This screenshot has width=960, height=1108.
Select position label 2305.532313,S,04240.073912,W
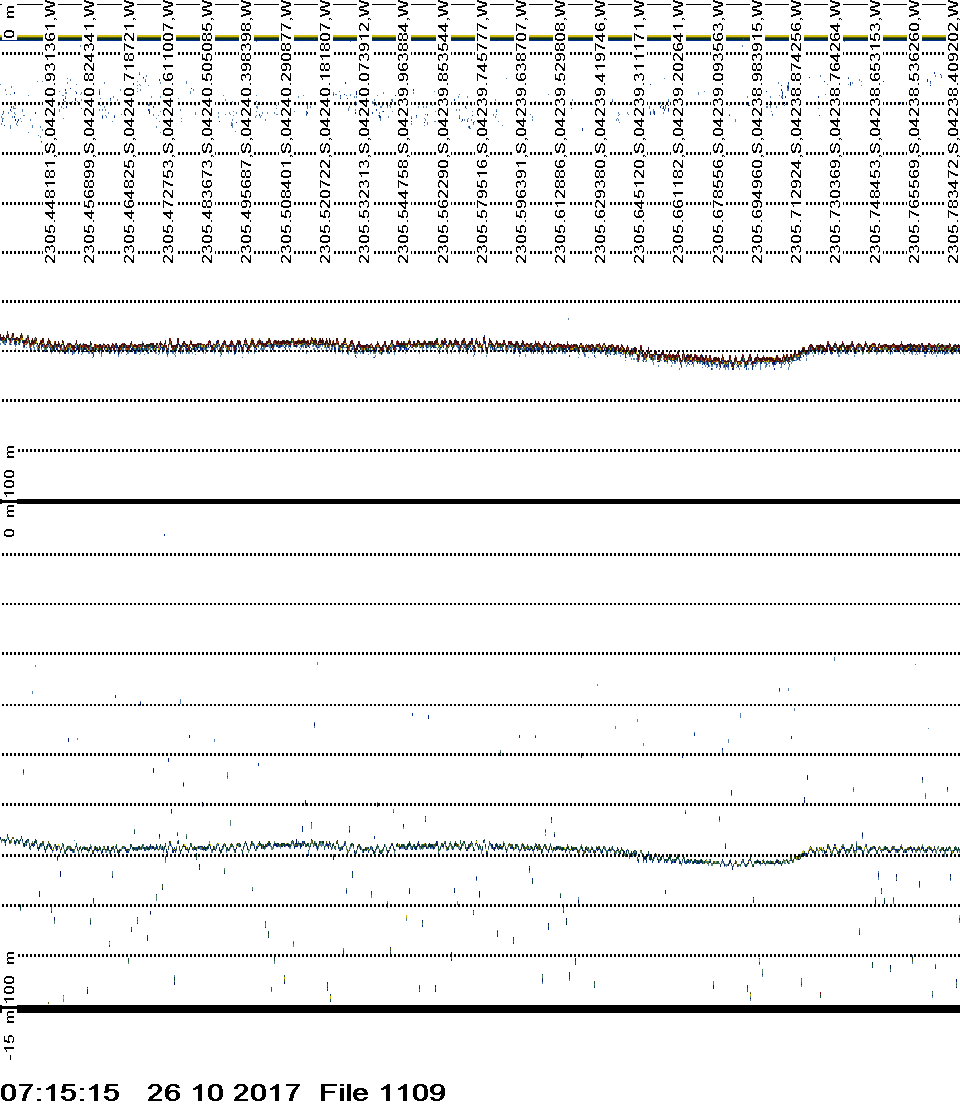365,131
